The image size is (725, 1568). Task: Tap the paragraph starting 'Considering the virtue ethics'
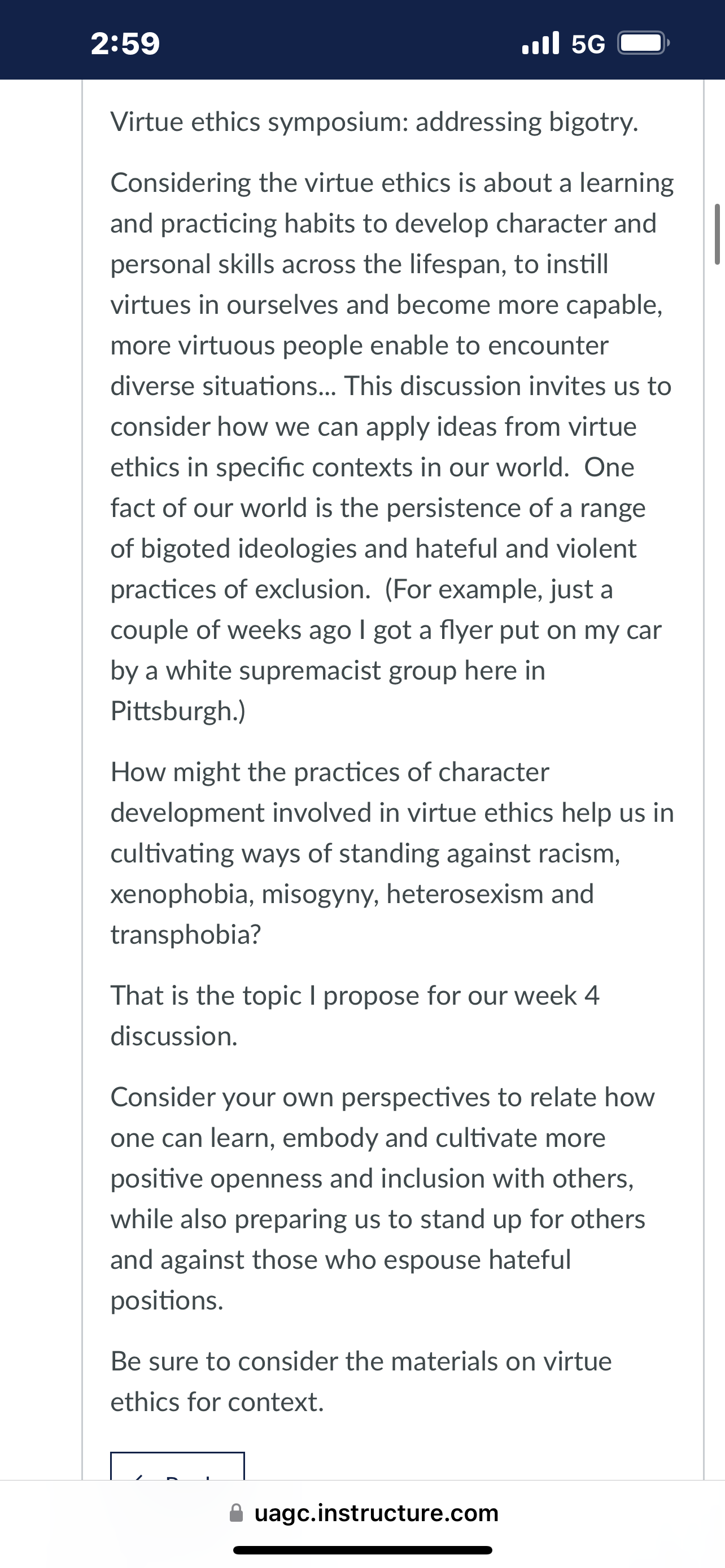[x=392, y=447]
